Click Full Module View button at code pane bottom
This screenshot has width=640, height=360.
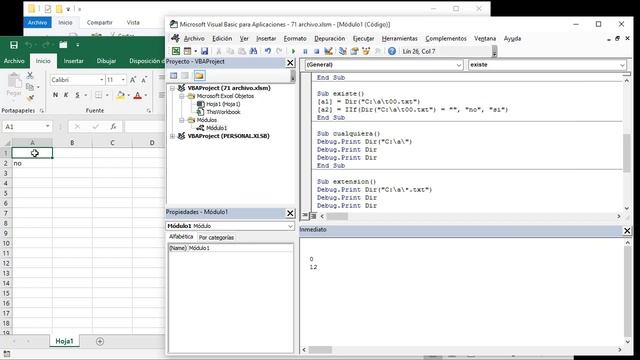click(313, 216)
